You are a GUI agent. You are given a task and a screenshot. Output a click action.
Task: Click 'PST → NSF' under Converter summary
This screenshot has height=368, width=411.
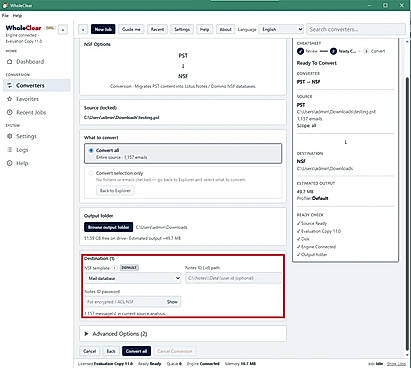click(308, 82)
